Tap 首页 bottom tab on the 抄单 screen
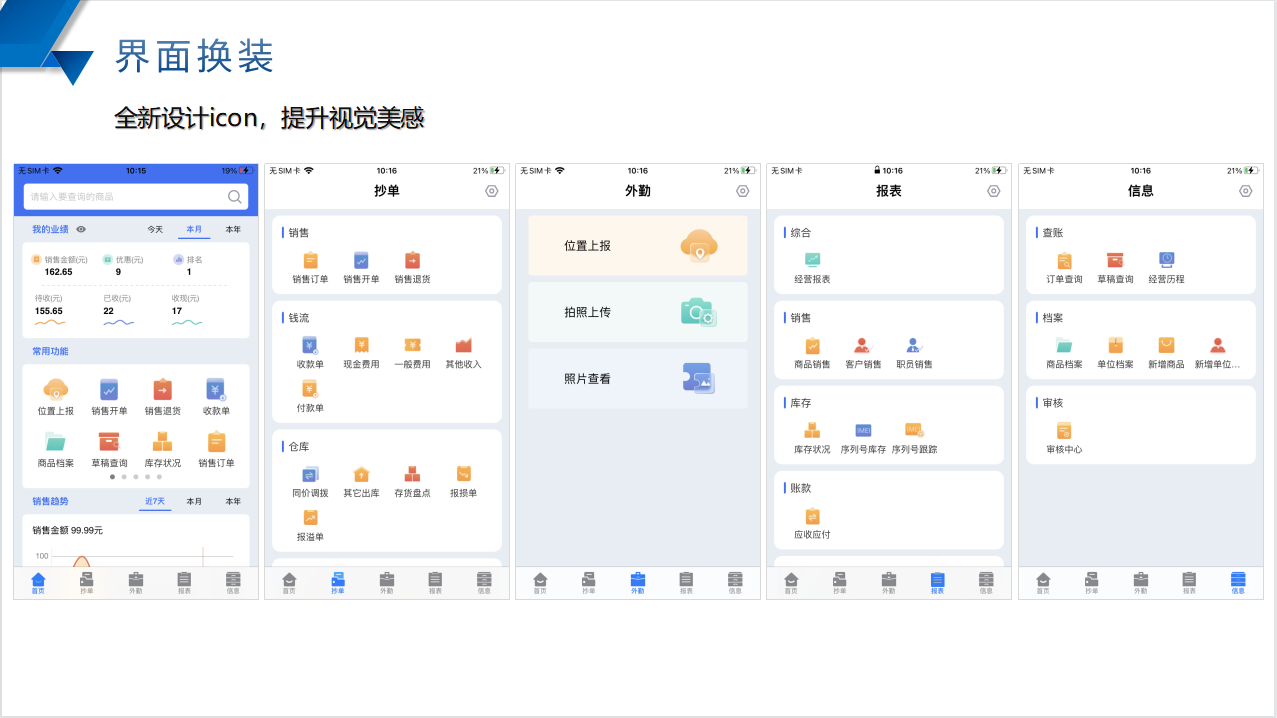 click(289, 583)
